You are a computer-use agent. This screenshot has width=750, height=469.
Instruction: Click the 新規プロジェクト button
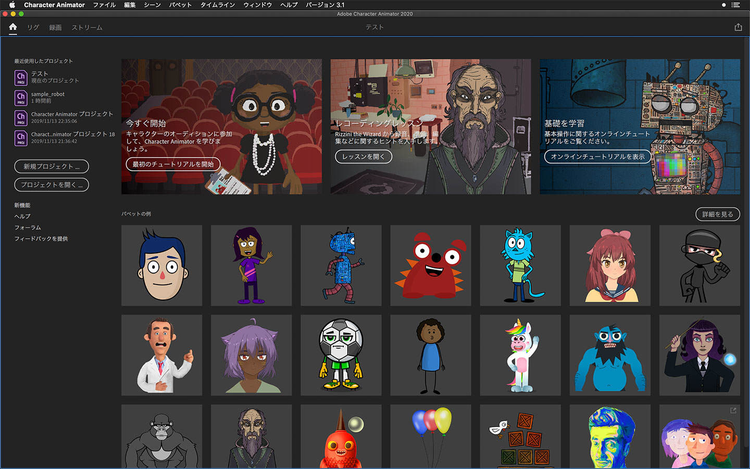point(51,165)
